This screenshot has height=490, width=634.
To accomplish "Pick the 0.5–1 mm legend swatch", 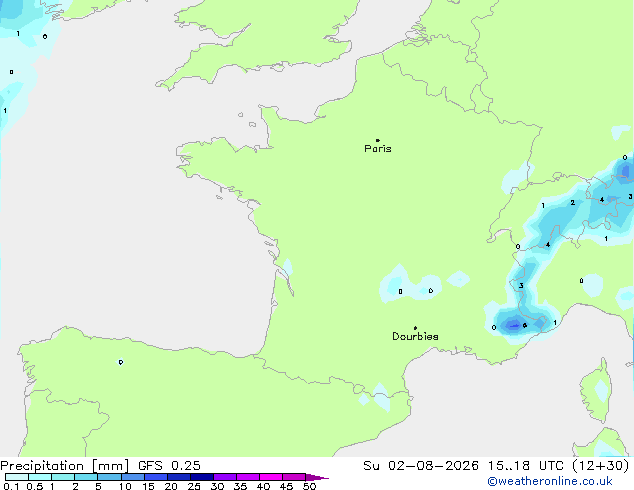I will [x=40, y=477].
